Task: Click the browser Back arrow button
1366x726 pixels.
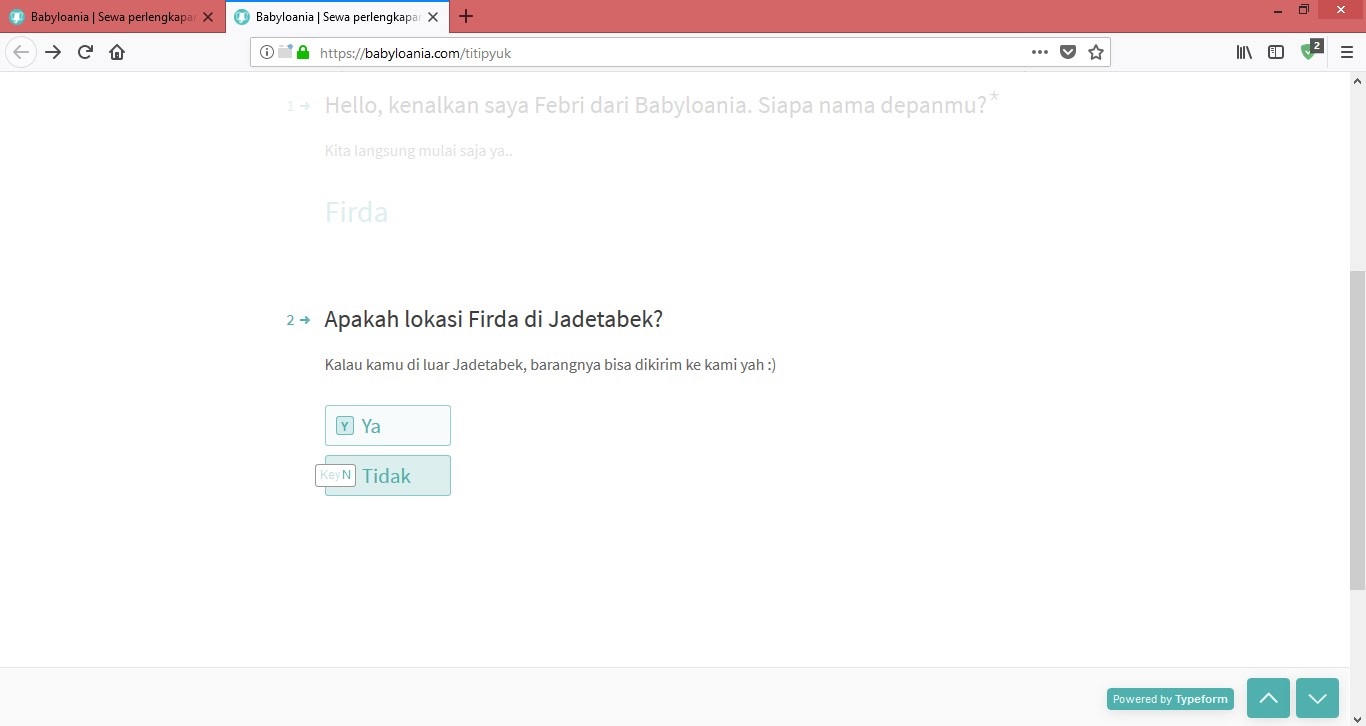Action: [x=21, y=52]
